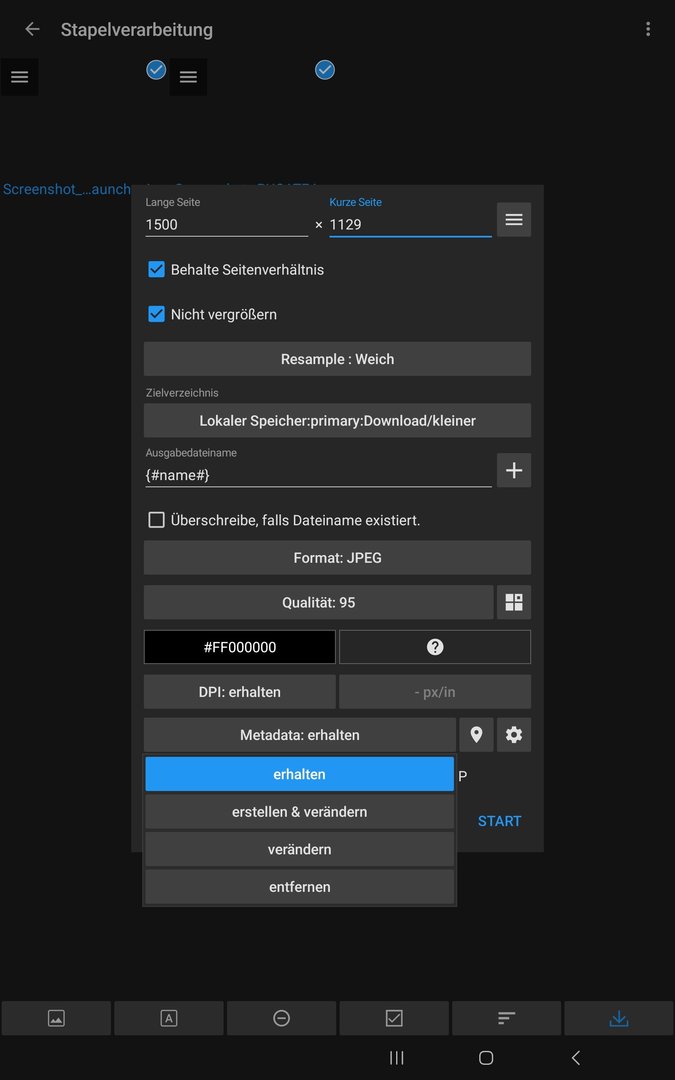Open the Metadata: erhalten dropdown

point(300,735)
